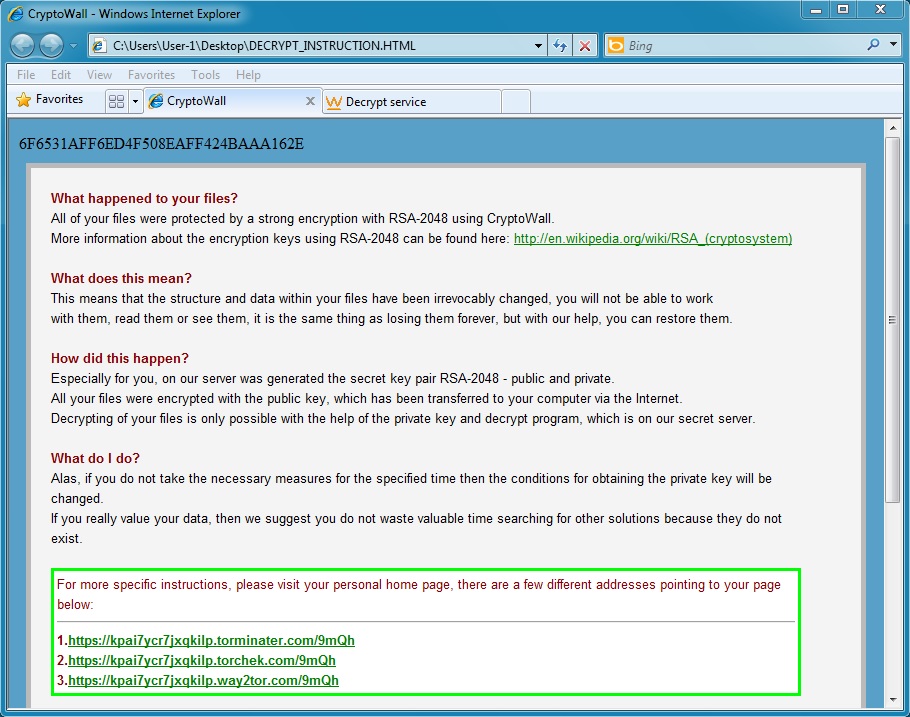Click the red Stop loading icon
Image resolution: width=910 pixels, height=717 pixels.
(585, 46)
